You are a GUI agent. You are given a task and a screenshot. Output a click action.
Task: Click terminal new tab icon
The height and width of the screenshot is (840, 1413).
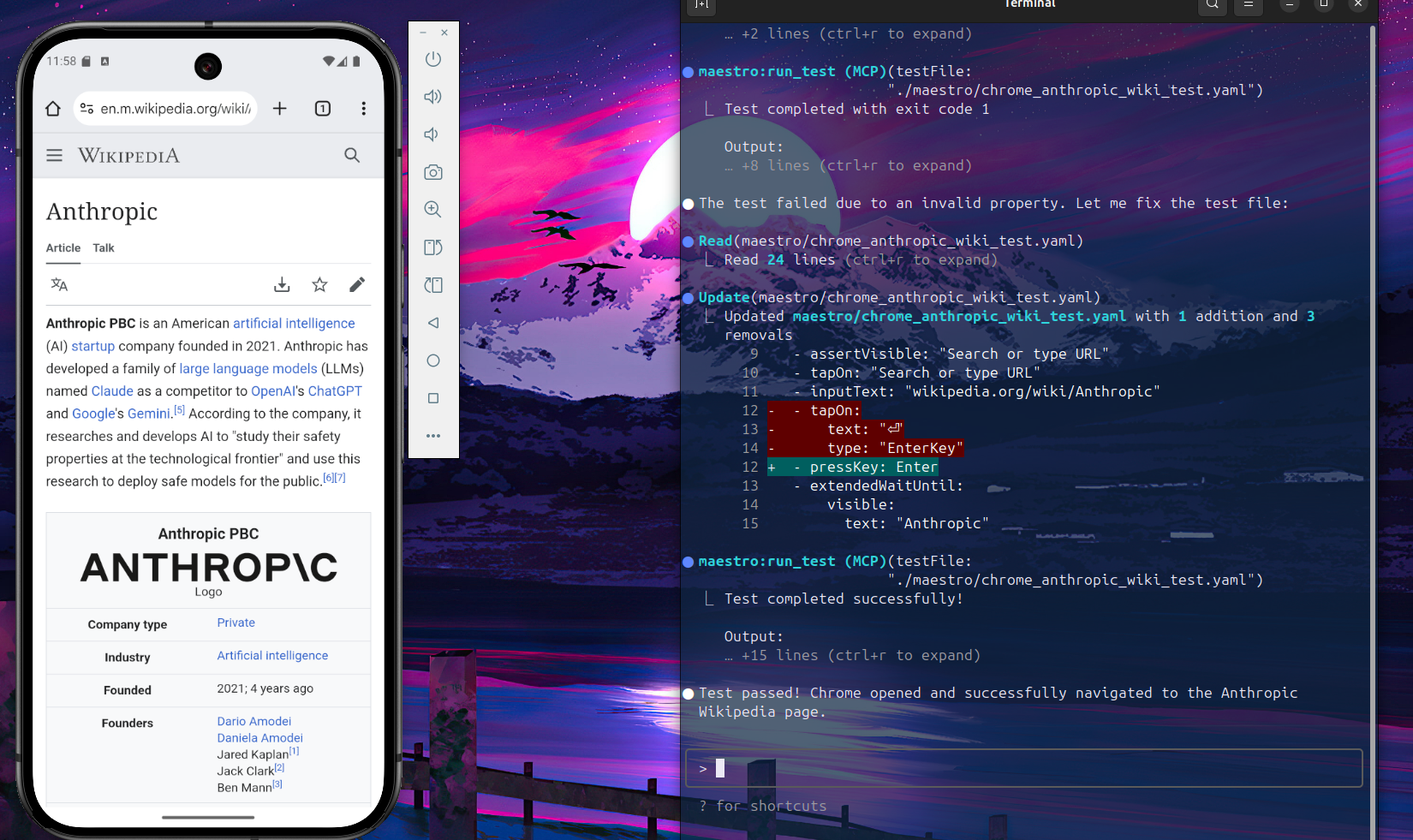click(x=701, y=5)
